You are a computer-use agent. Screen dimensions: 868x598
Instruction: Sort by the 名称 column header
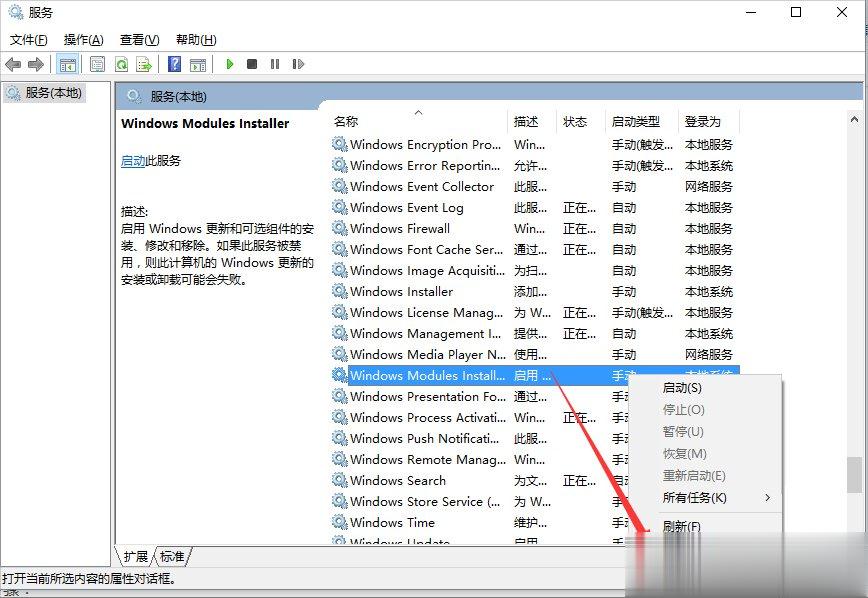point(418,121)
